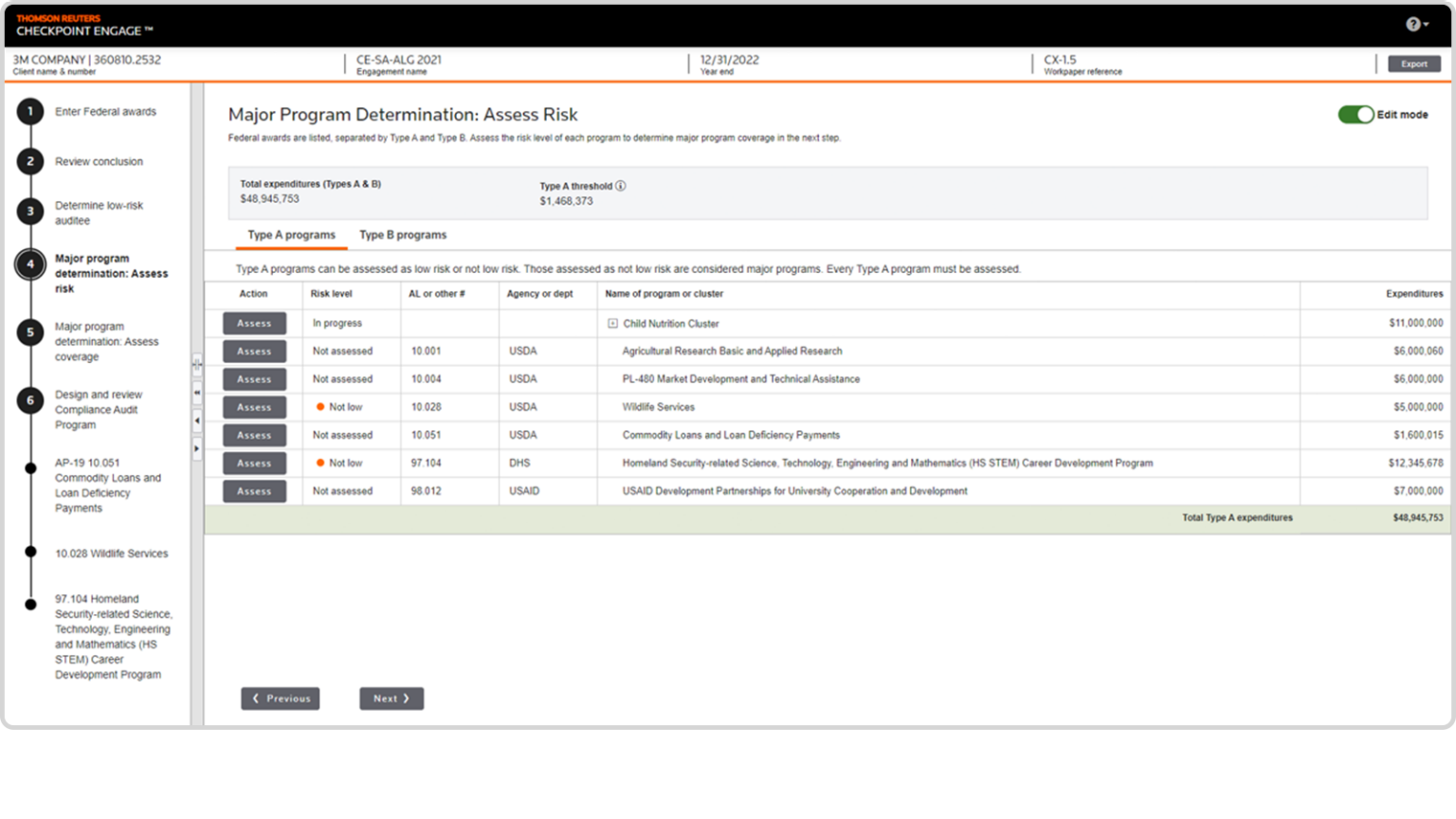1456x819 pixels.
Task: Click the double-arrow collapse sidebar icon
Action: tap(197, 392)
